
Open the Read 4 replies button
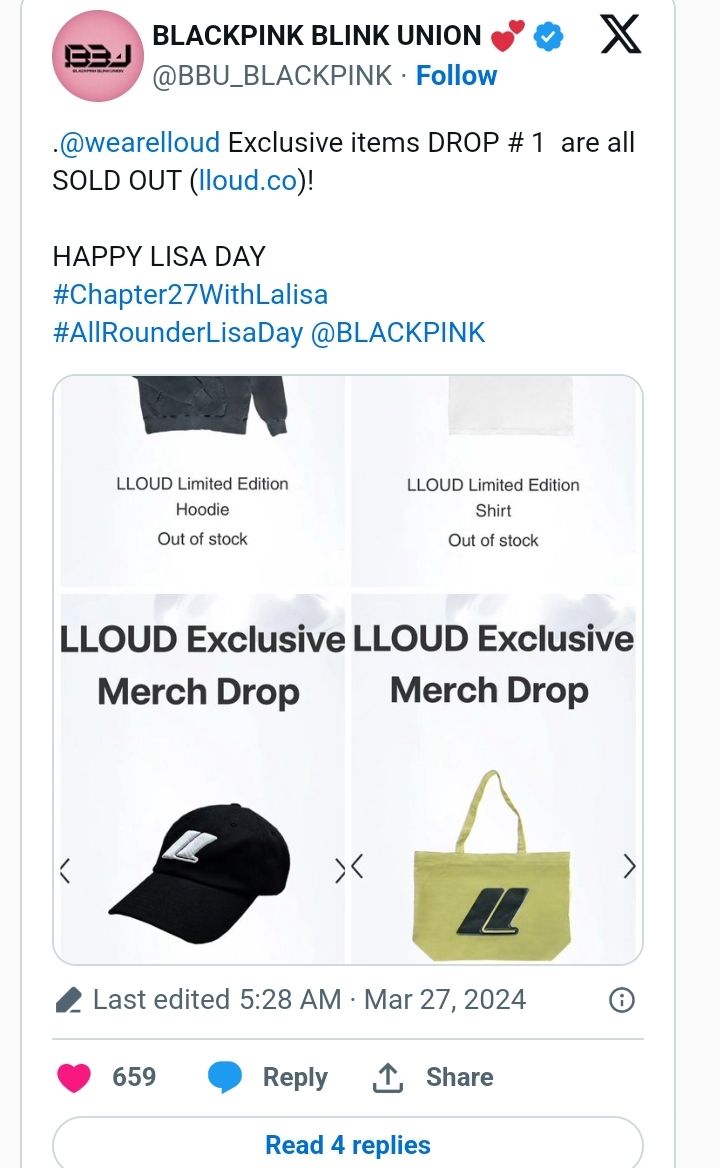(347, 1145)
